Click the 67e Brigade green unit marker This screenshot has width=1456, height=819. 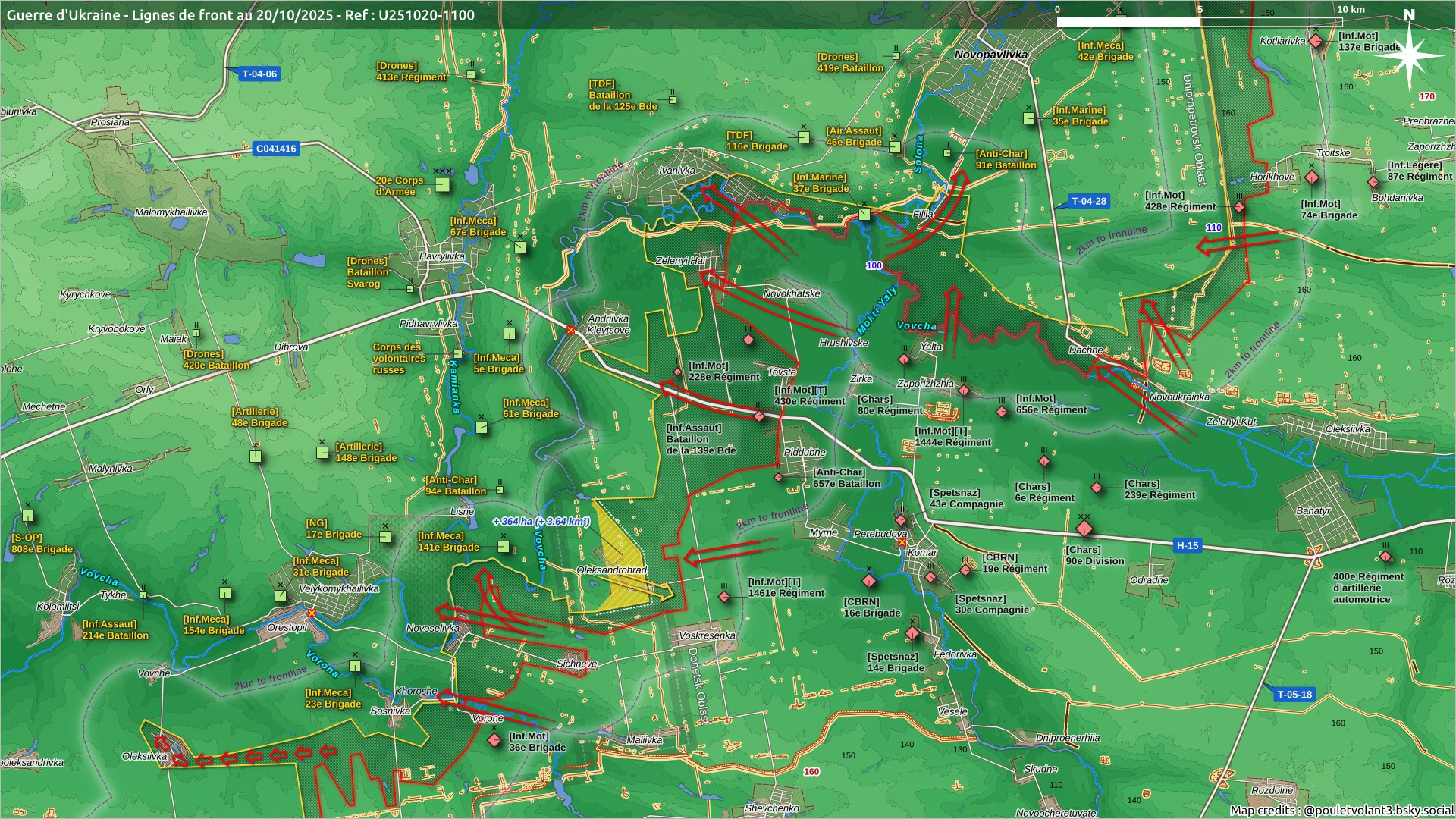pyautogui.click(x=520, y=247)
